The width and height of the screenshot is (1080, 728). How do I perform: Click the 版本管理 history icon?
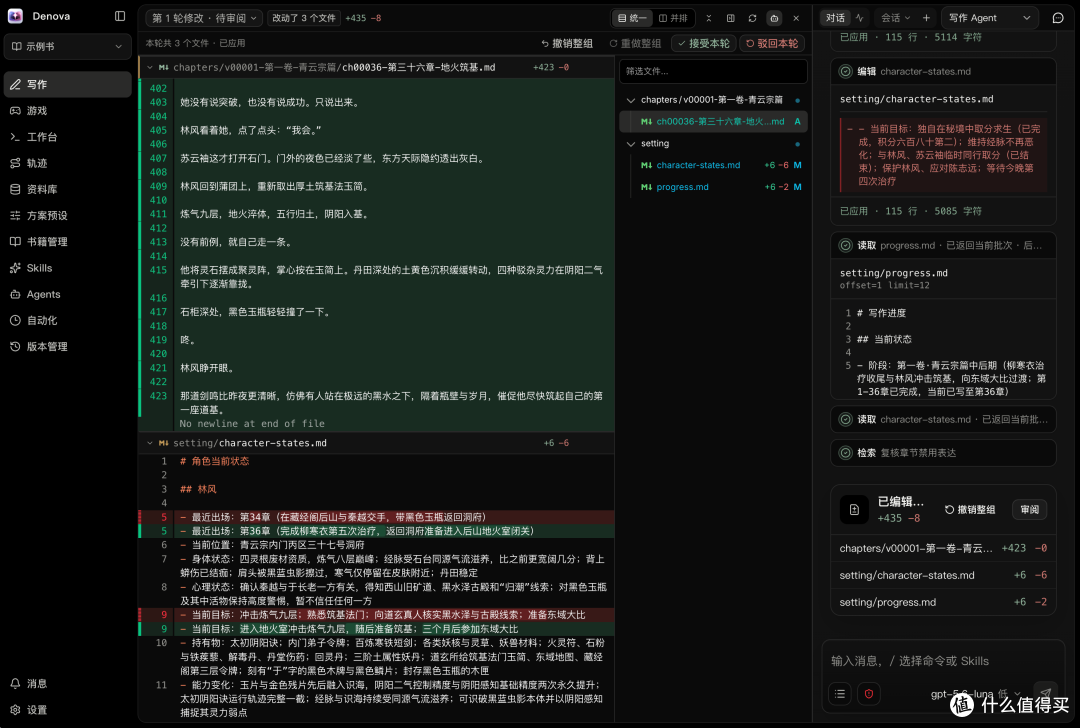click(15, 346)
